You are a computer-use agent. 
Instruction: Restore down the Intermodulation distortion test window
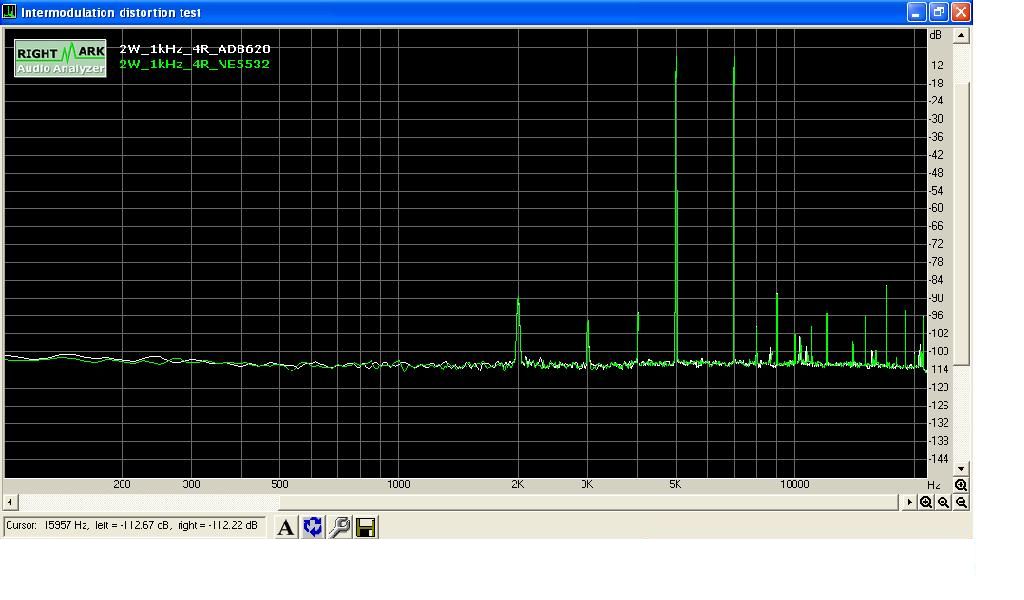tap(938, 12)
